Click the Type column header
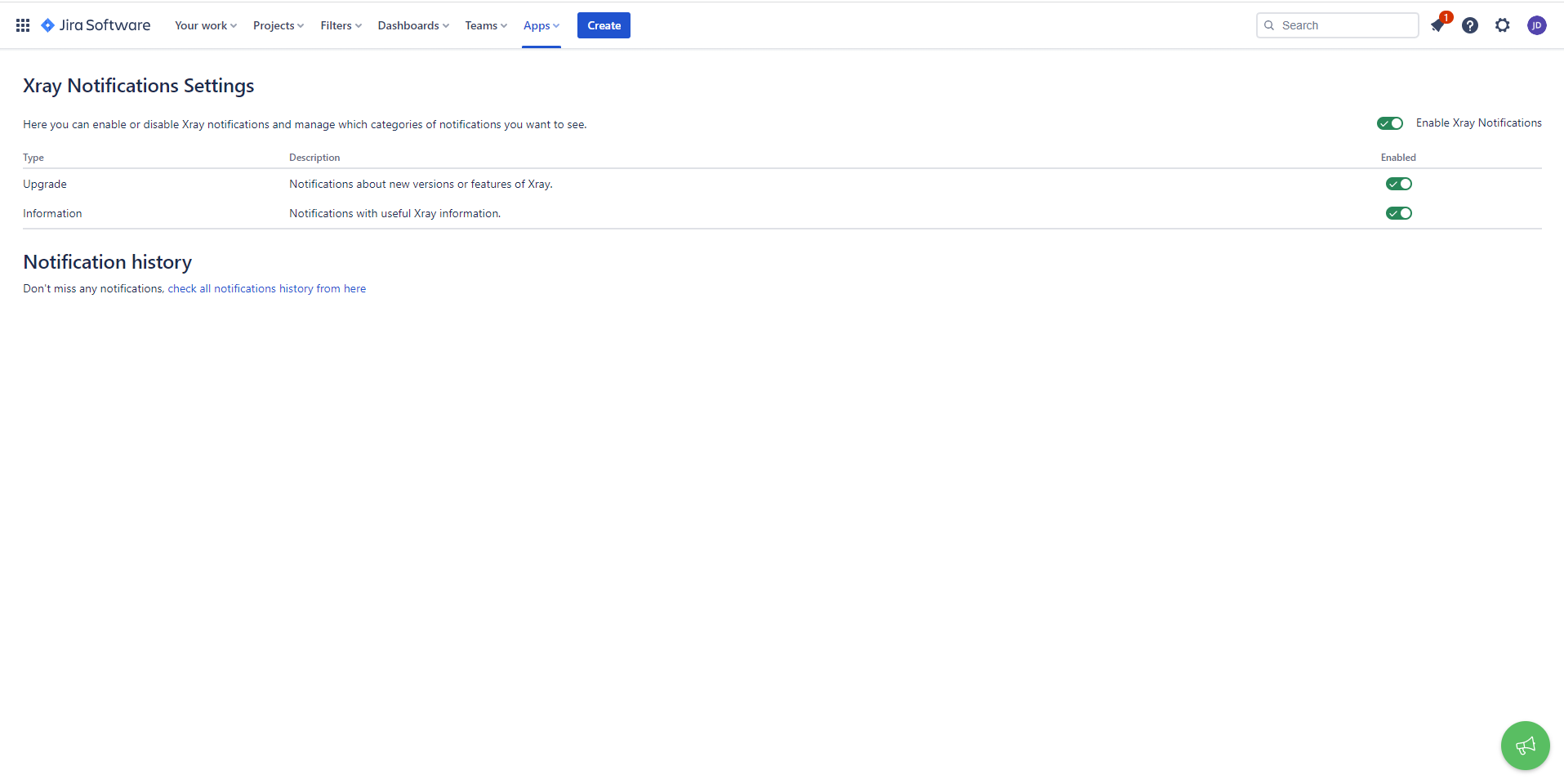The height and width of the screenshot is (784, 1564). 33,158
